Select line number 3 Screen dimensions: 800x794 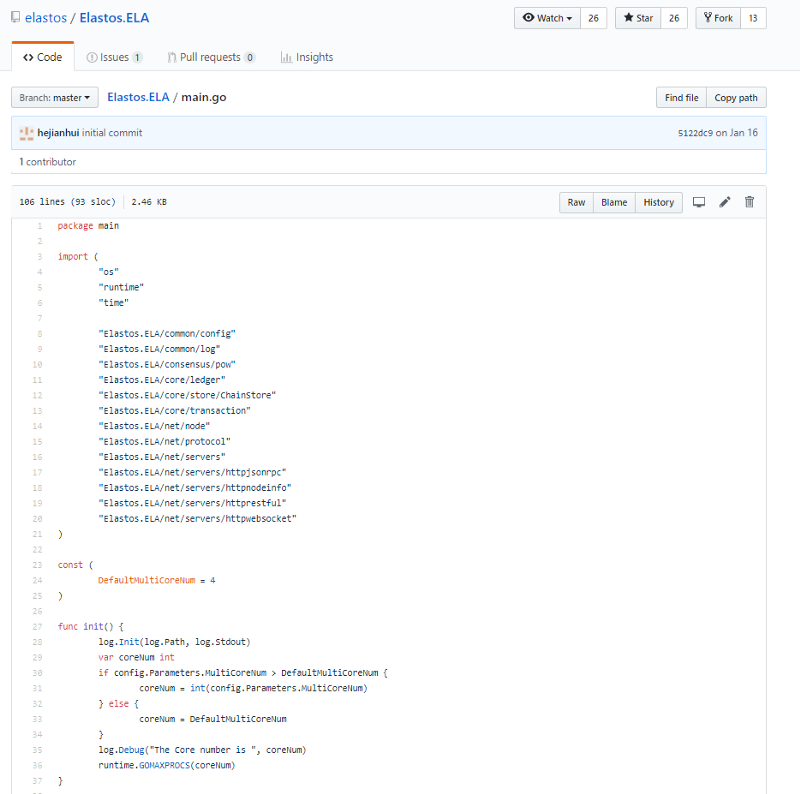coord(39,257)
